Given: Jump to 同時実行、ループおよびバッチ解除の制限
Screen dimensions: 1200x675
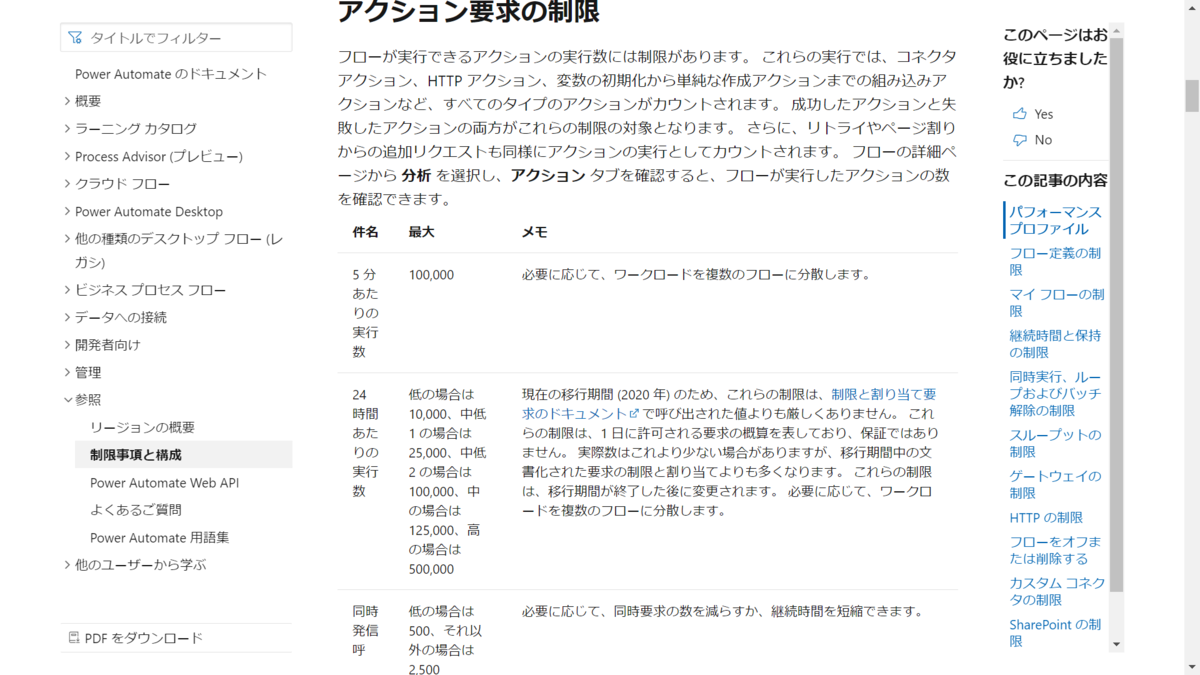Looking at the screenshot, I should 1055,394.
